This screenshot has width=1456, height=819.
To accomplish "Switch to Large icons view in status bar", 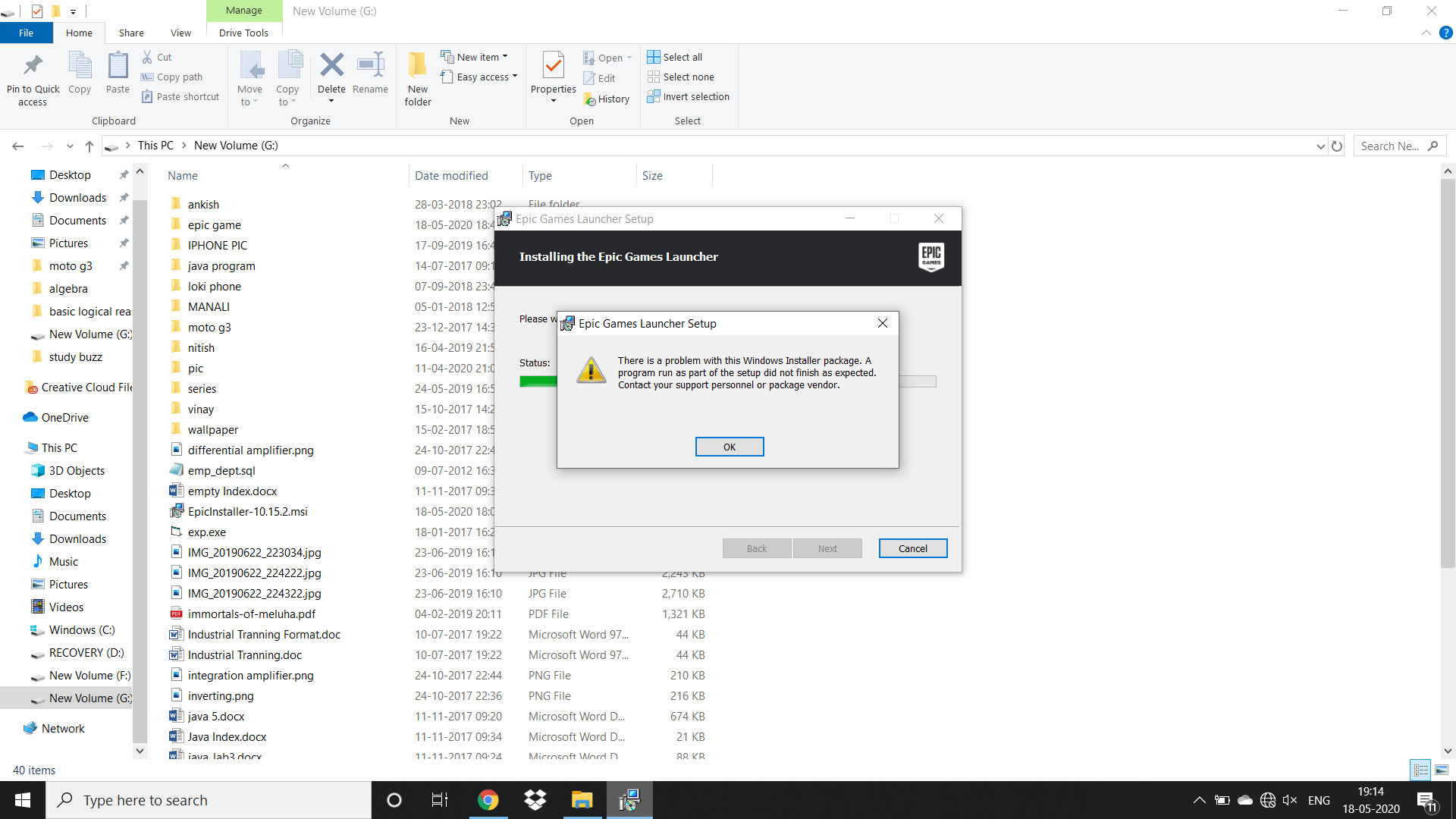I will (x=1442, y=770).
